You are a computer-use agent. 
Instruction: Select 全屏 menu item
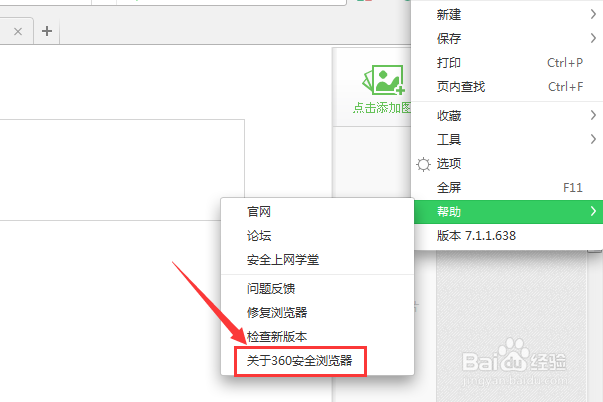pyautogui.click(x=508, y=187)
